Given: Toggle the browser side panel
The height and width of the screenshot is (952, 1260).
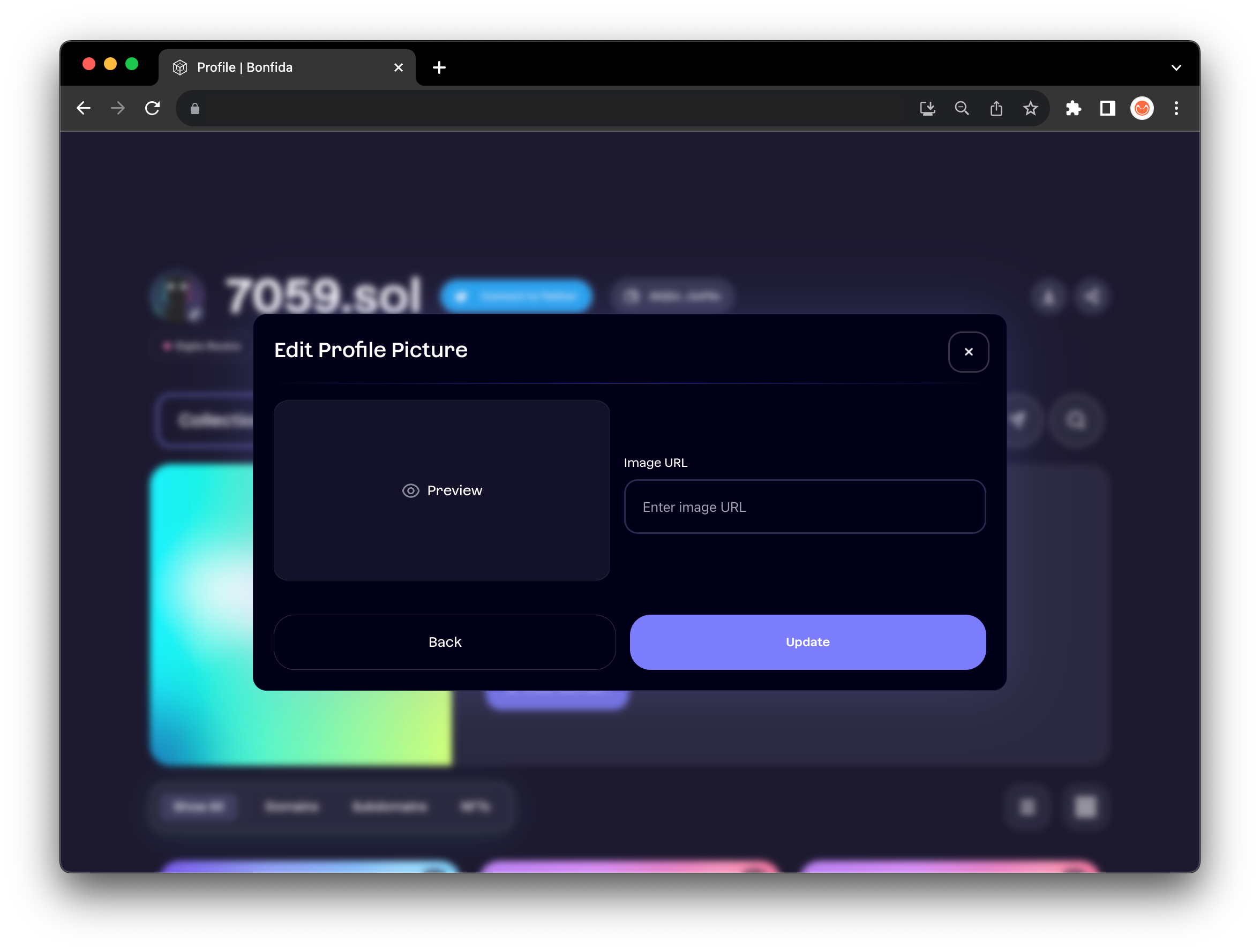Looking at the screenshot, I should pyautogui.click(x=1107, y=108).
